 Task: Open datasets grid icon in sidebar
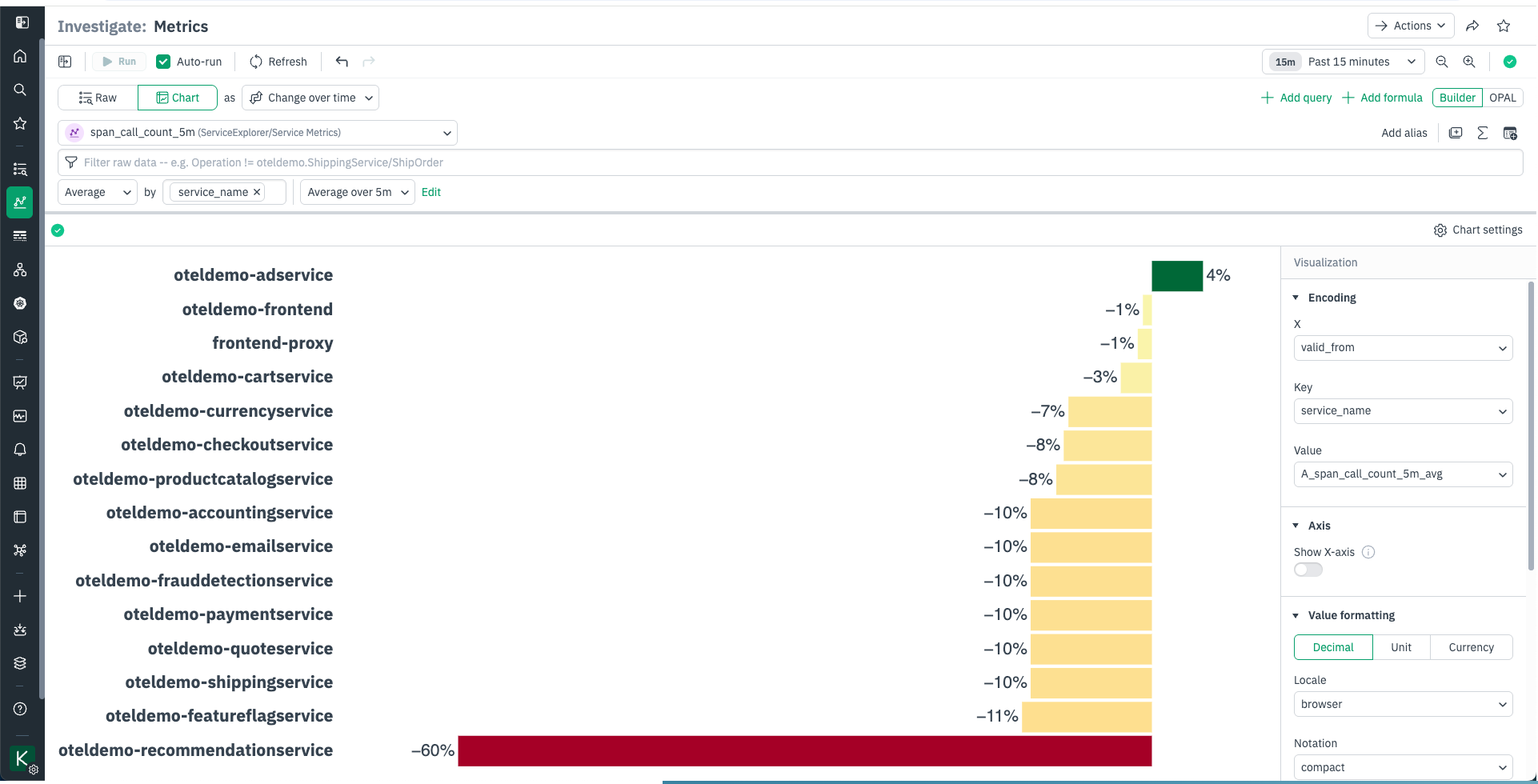[20, 483]
